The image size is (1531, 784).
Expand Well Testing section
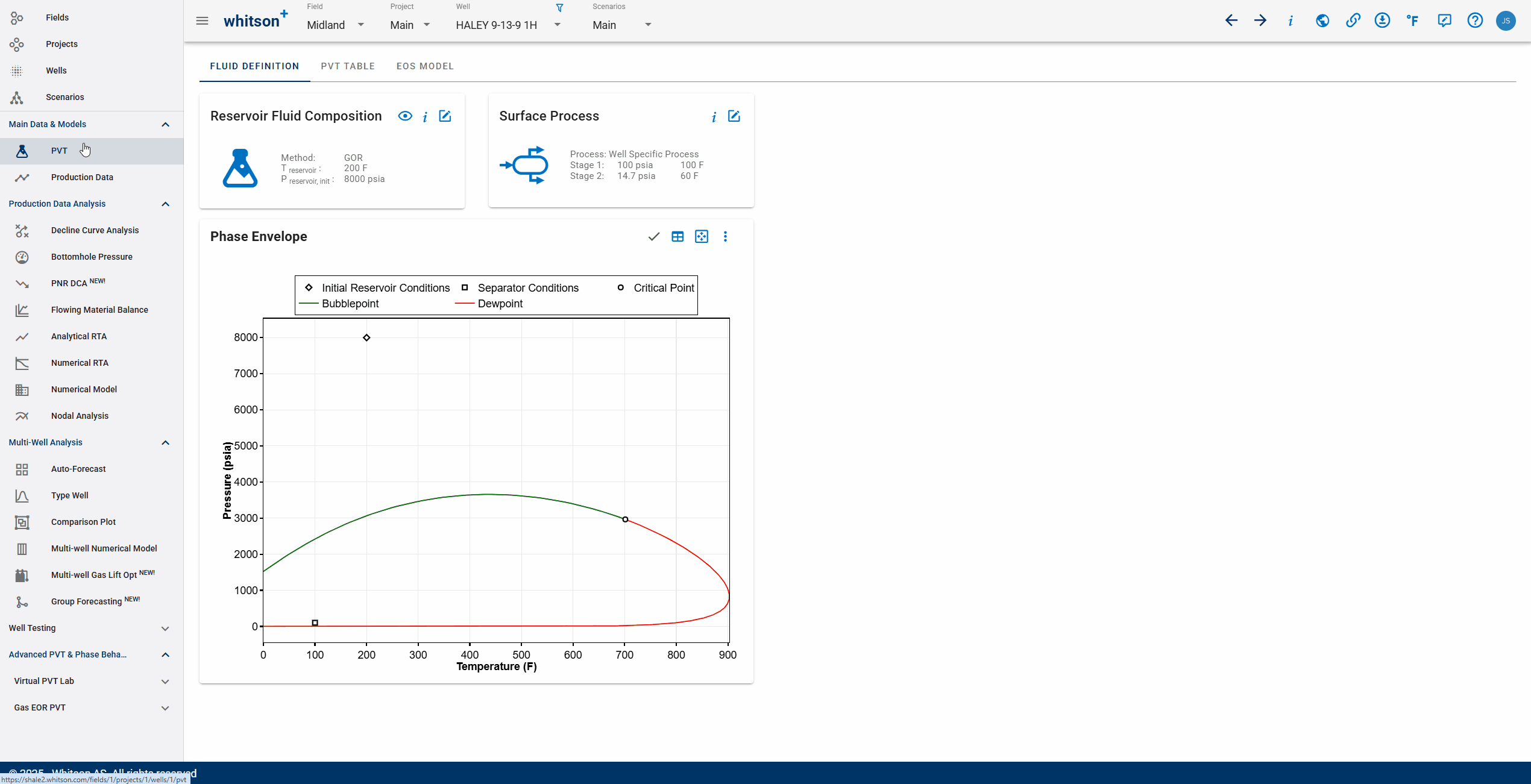[165, 629]
